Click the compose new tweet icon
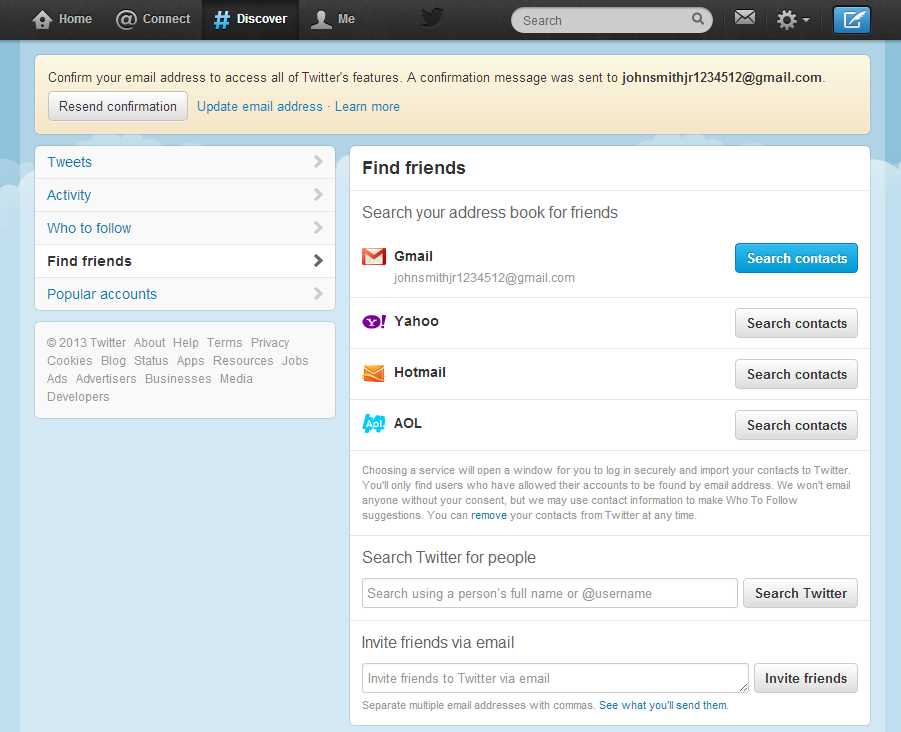Screen dimensions: 901x732 point(852,19)
